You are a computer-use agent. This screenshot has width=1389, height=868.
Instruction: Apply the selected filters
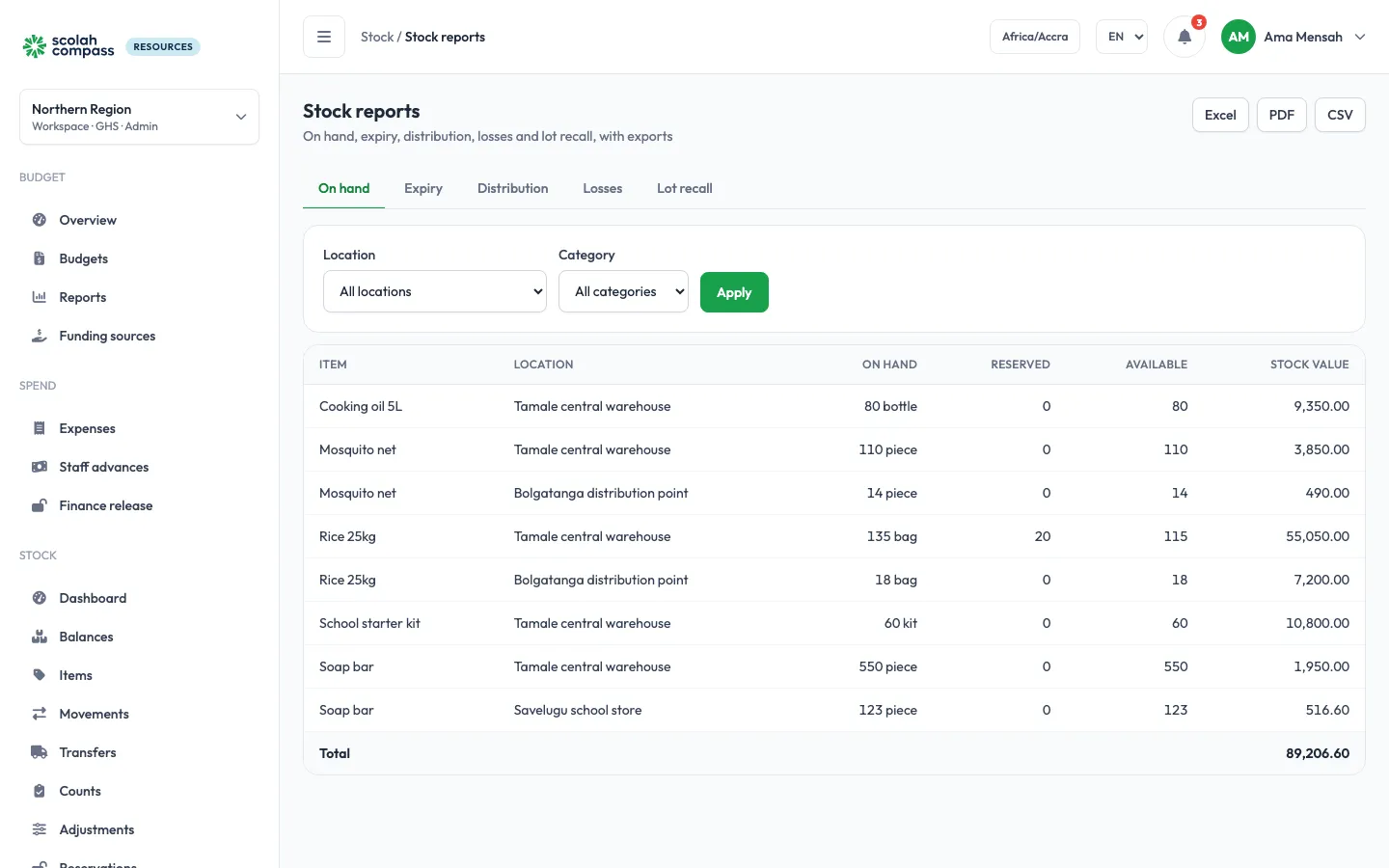pos(734,292)
